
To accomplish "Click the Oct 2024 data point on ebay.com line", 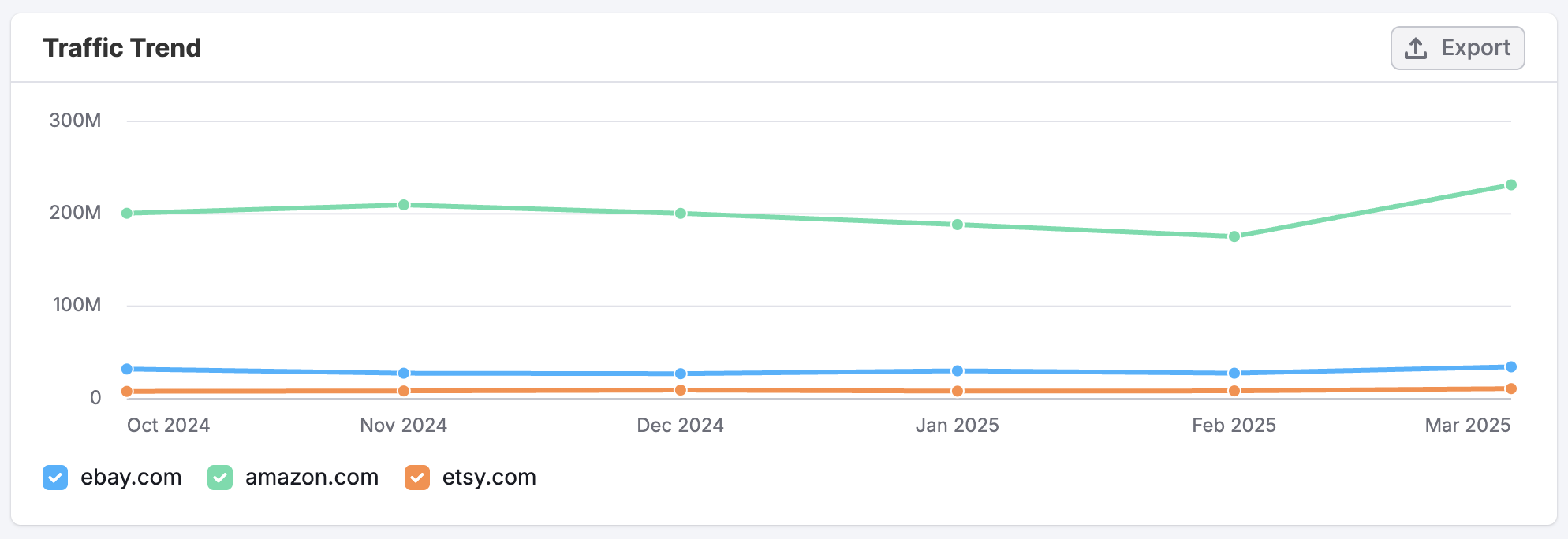I will [x=126, y=368].
